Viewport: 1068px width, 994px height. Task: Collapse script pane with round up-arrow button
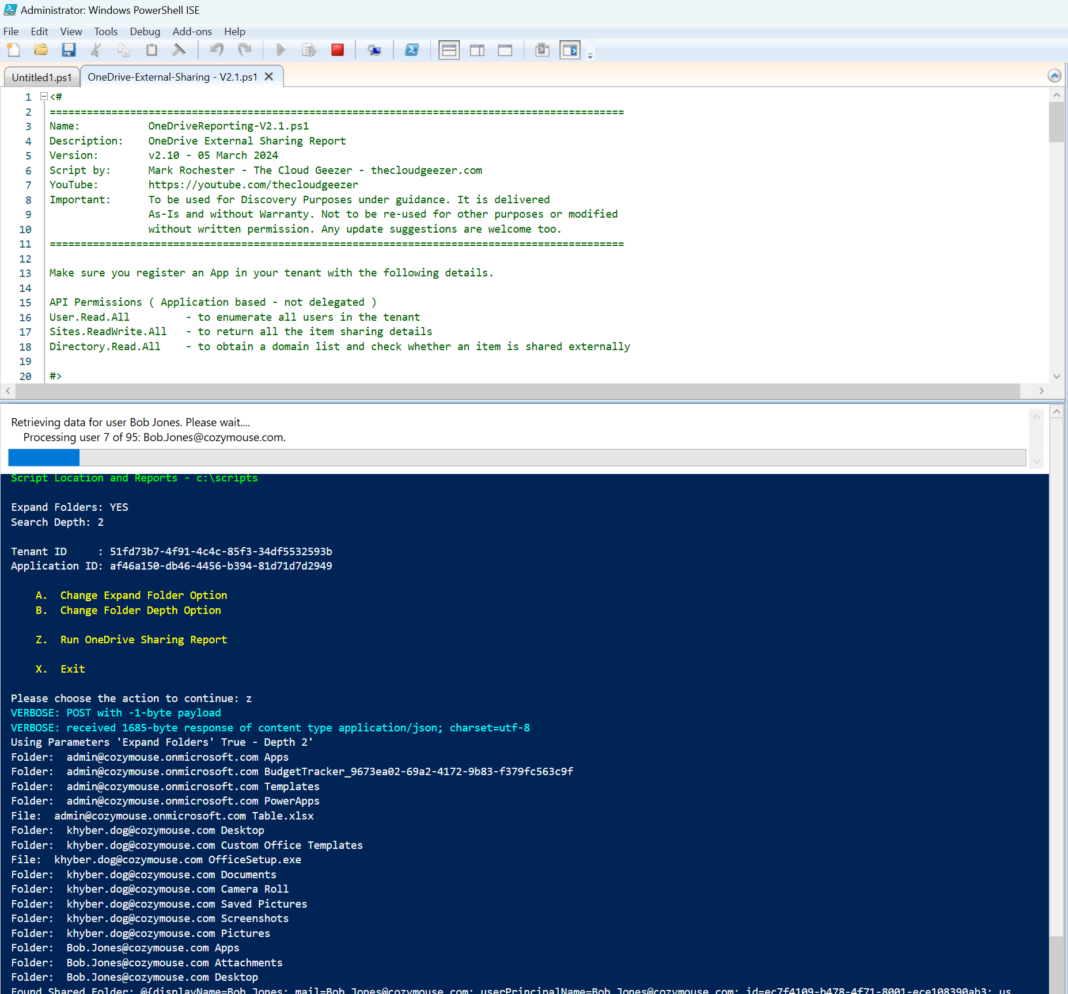coord(1054,76)
